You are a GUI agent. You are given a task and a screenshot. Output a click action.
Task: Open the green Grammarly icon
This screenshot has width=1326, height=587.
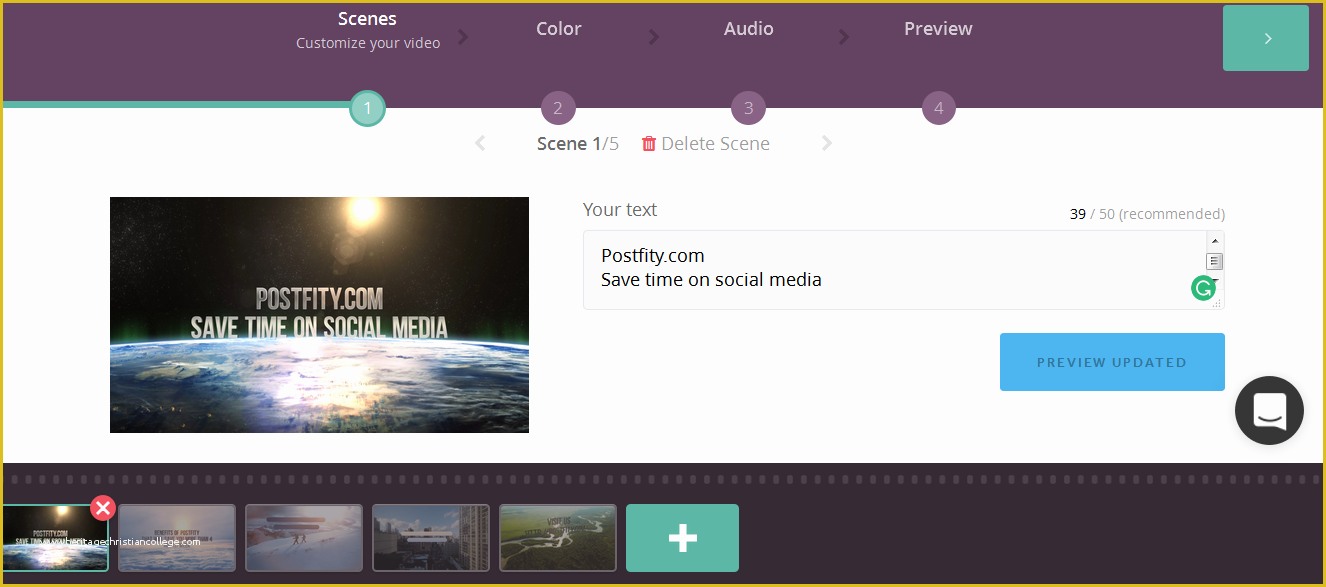(x=1203, y=288)
